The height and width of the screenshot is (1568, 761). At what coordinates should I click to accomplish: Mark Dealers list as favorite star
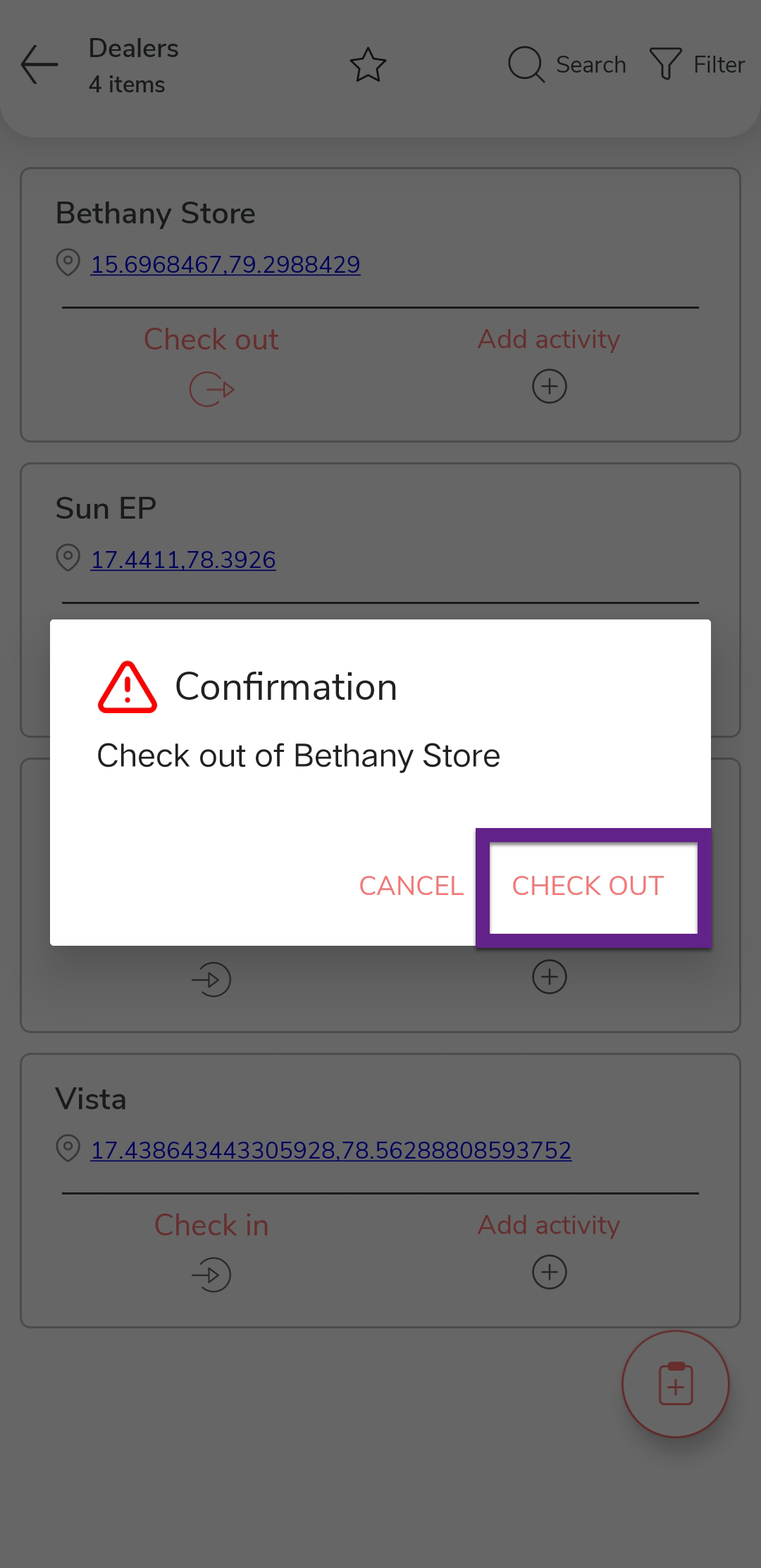tap(368, 65)
